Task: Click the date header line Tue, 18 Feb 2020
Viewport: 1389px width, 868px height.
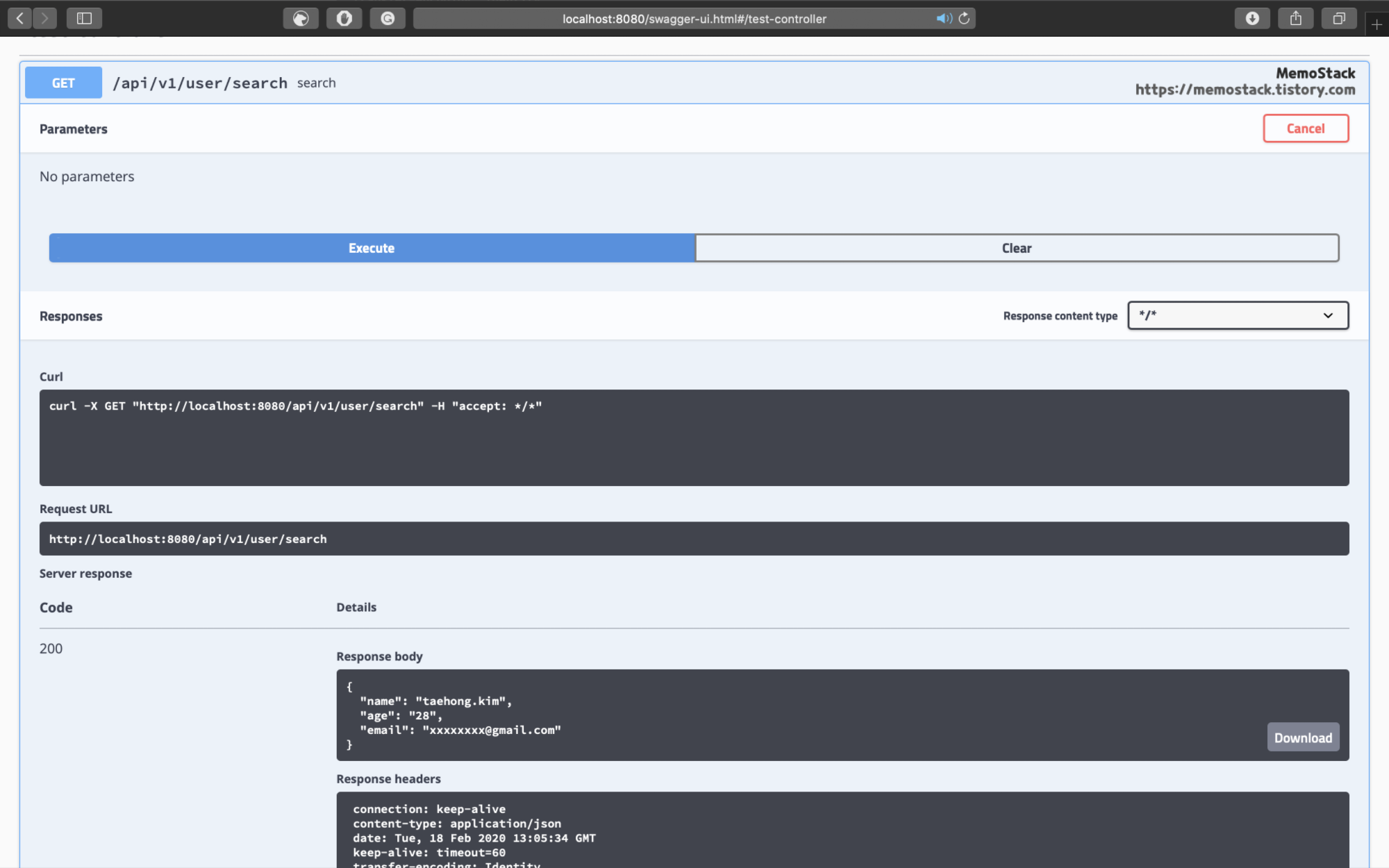Action: click(x=474, y=838)
